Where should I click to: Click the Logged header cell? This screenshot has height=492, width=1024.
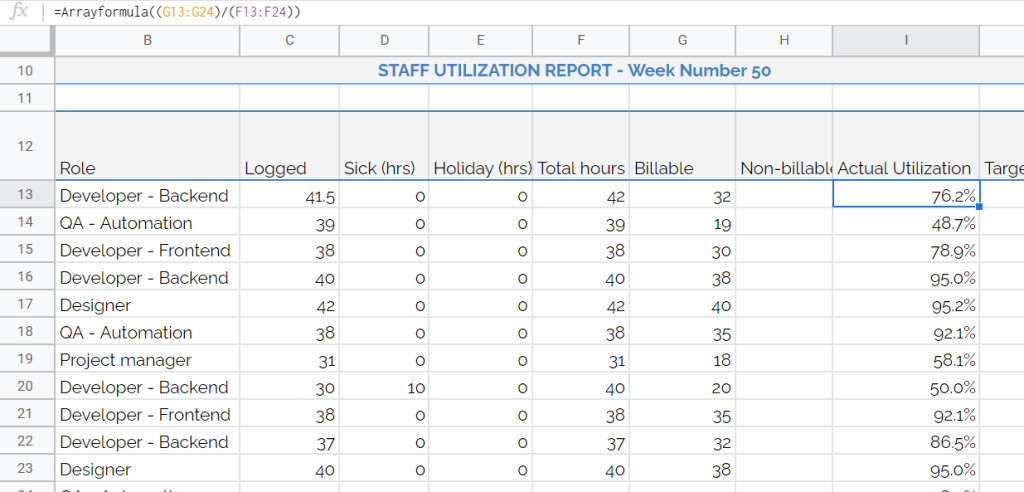289,146
